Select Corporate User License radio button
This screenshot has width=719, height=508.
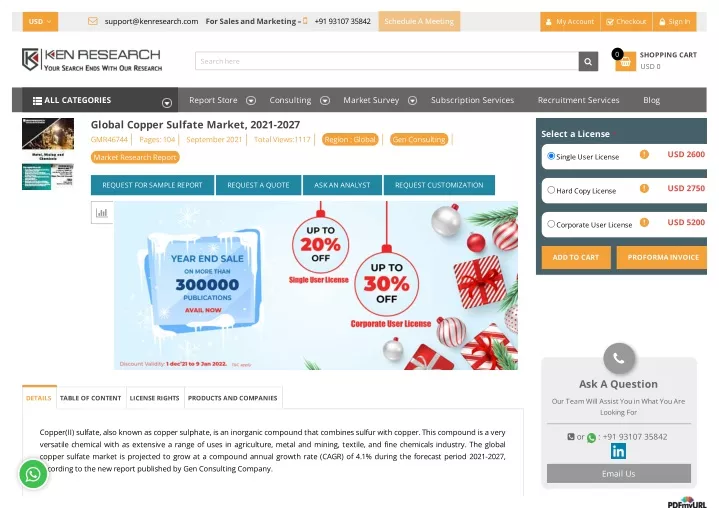[551, 224]
